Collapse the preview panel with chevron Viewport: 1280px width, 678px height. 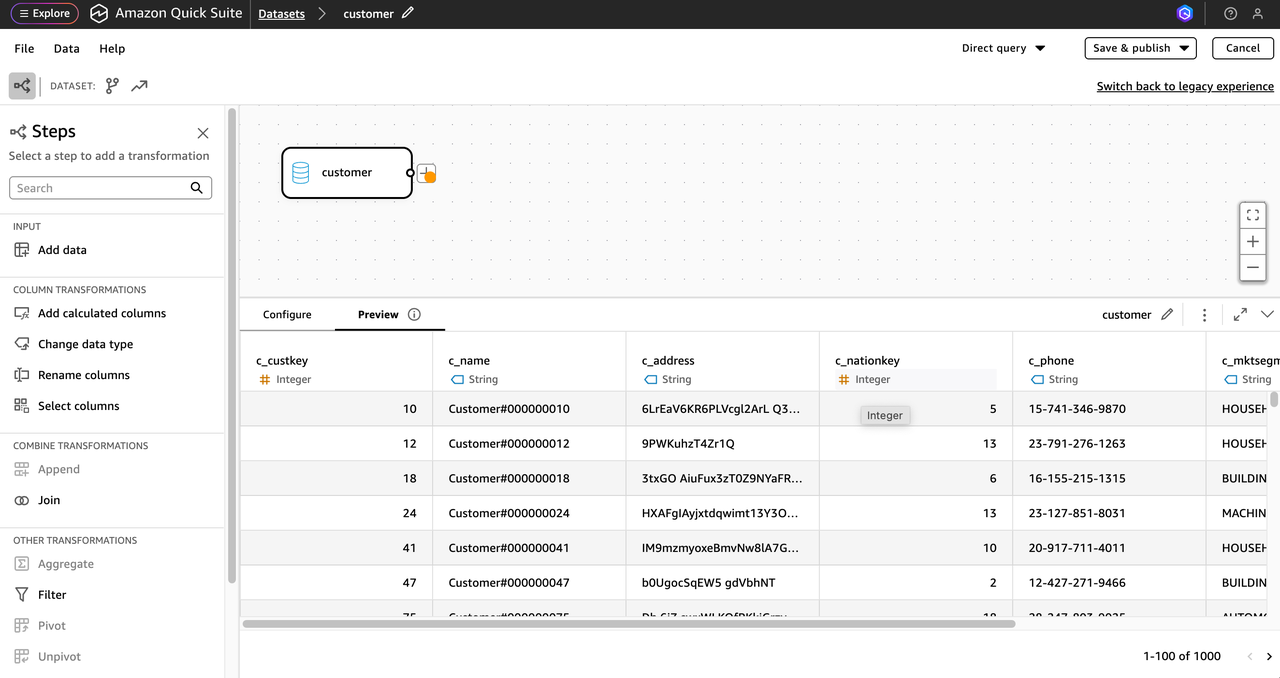point(1267,314)
